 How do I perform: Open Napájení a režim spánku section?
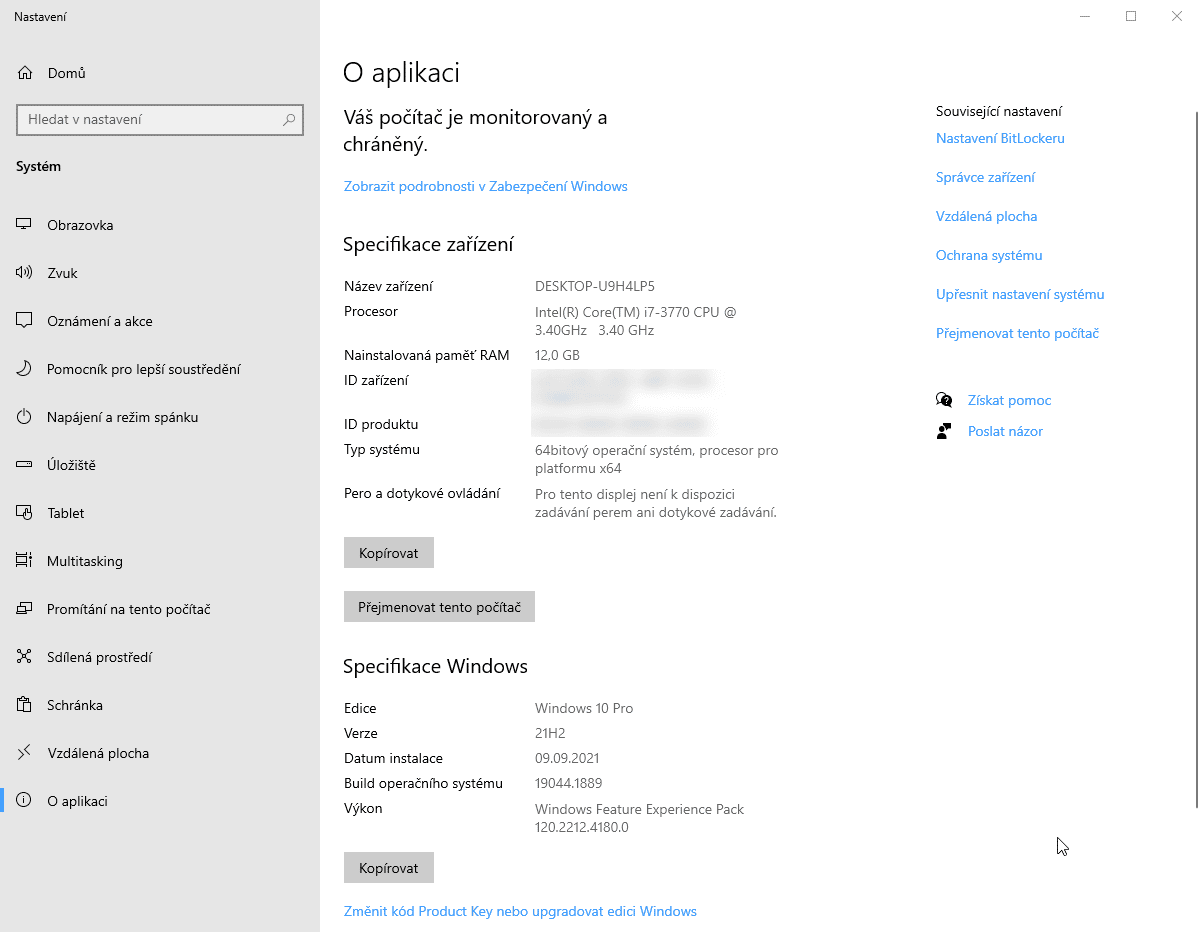click(122, 417)
